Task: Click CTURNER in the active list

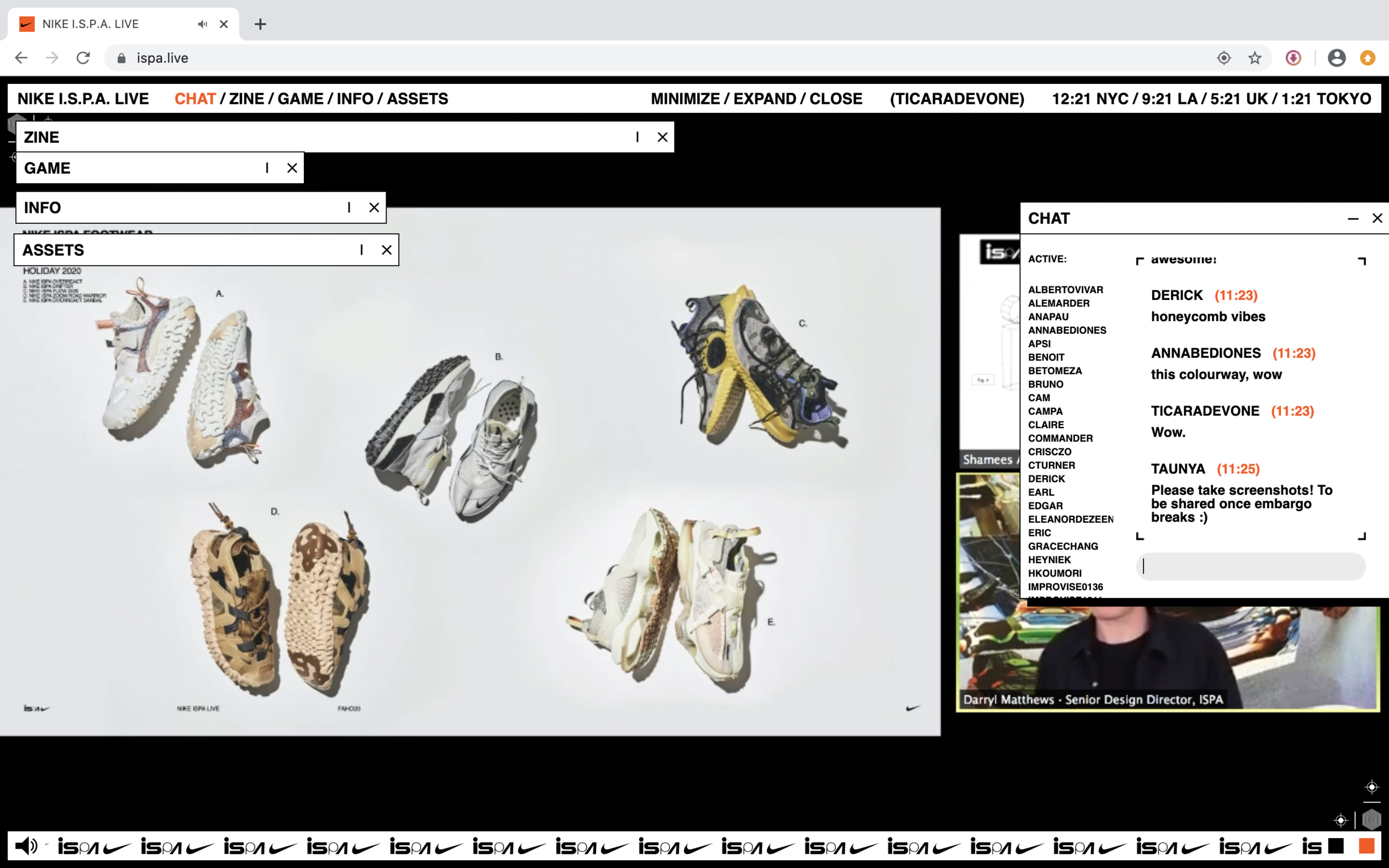Action: point(1051,465)
